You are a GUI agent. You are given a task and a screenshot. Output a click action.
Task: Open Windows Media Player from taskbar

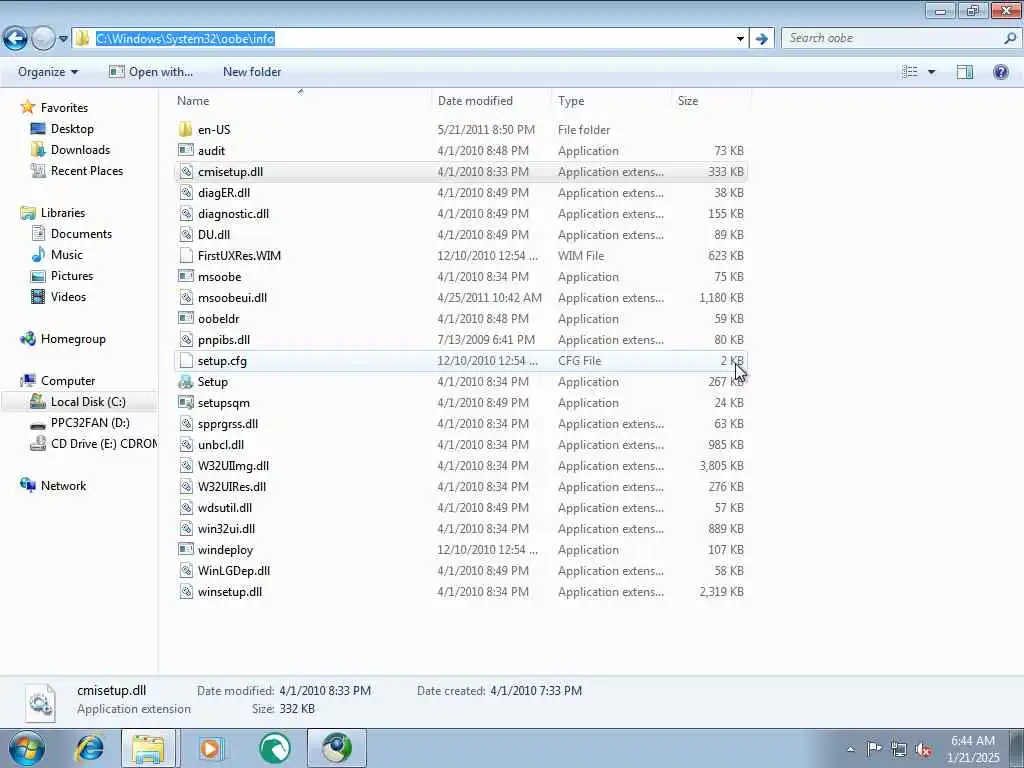tap(212, 748)
